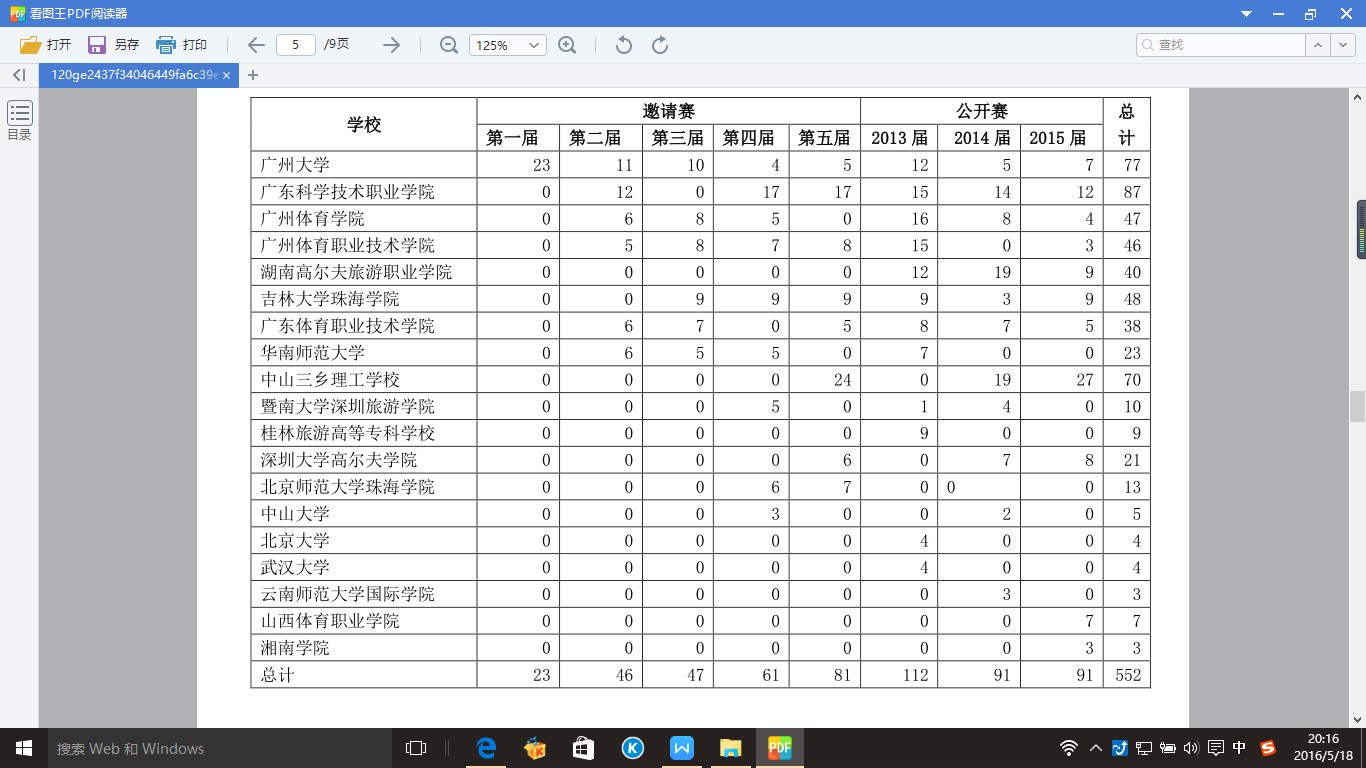This screenshot has height=768, width=1366.
Task: Go to the previous page arrow
Action: 256,45
